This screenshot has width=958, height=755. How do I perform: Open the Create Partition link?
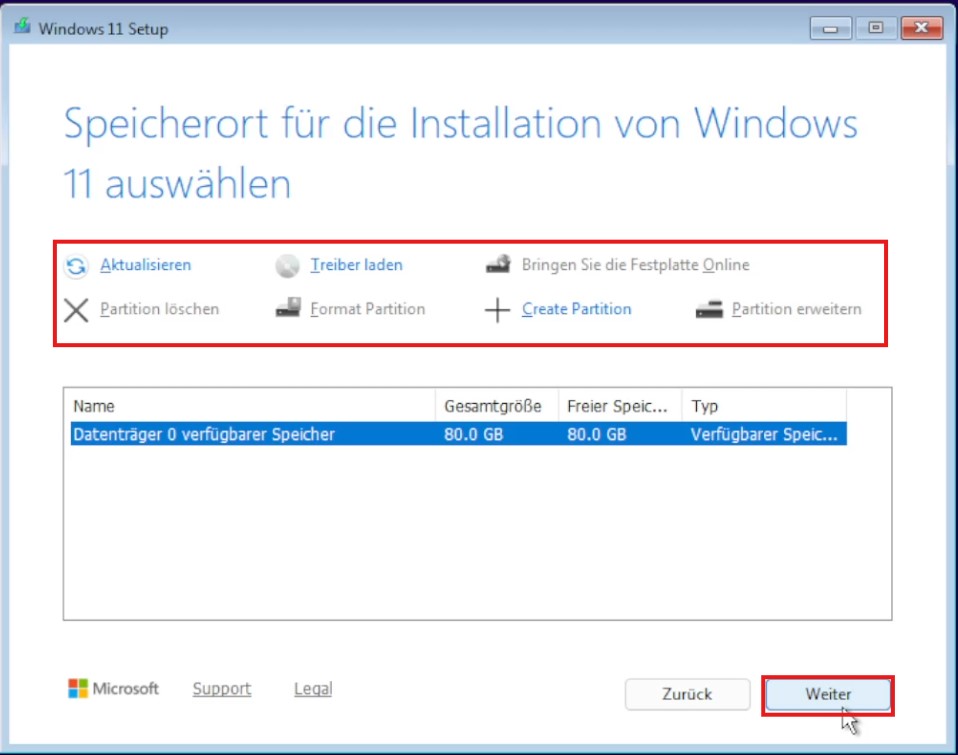click(x=576, y=309)
